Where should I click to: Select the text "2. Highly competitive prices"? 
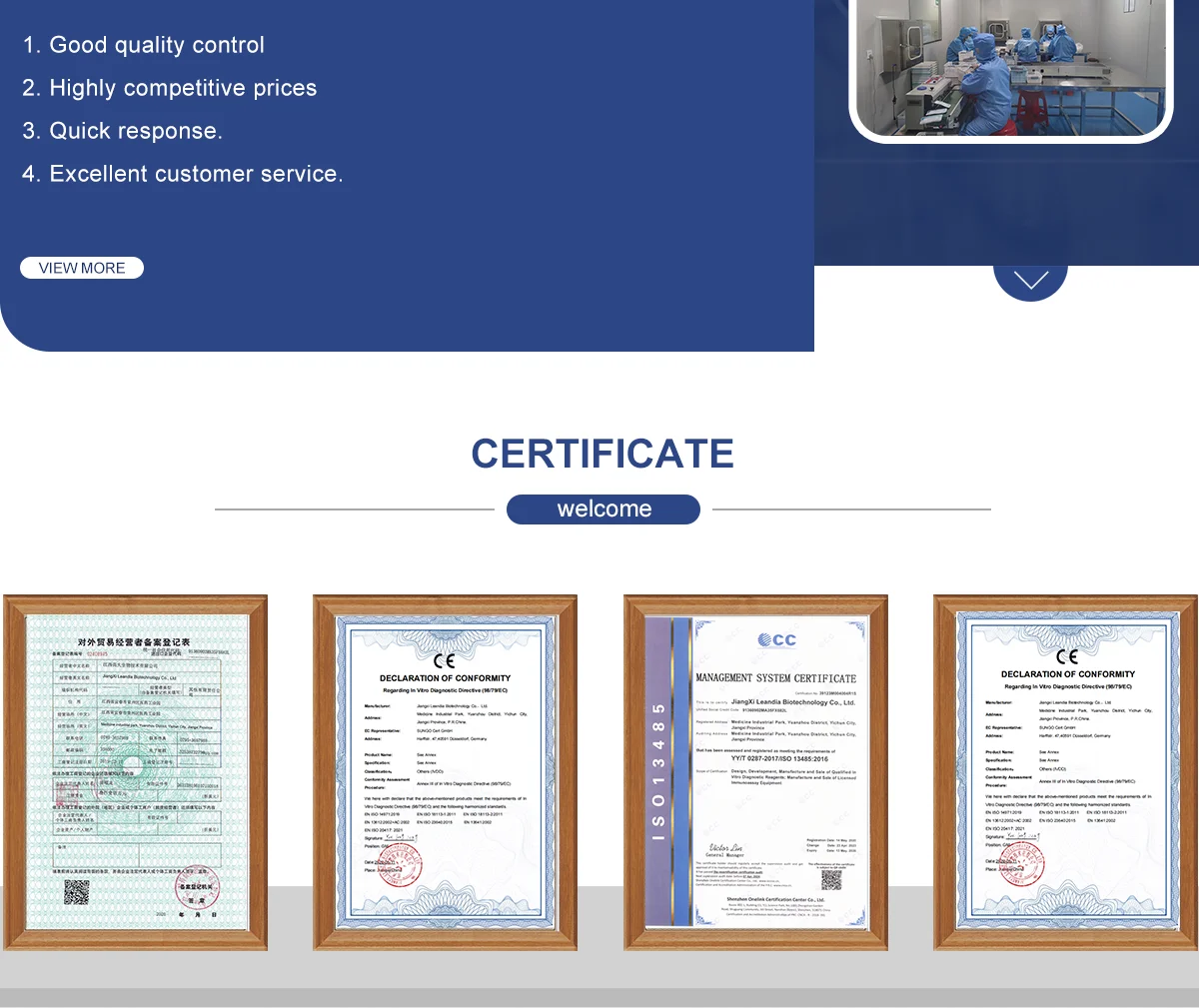169,88
